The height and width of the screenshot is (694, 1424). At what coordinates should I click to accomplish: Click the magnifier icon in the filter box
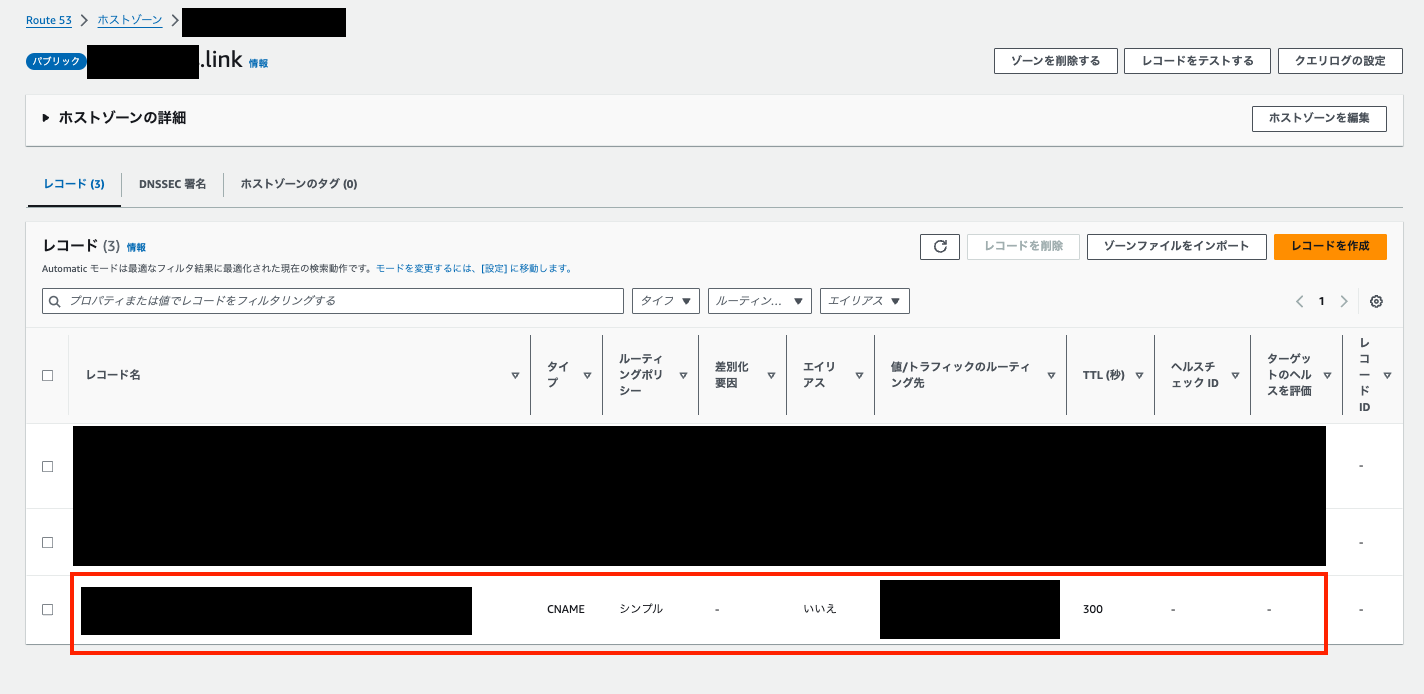tap(54, 300)
